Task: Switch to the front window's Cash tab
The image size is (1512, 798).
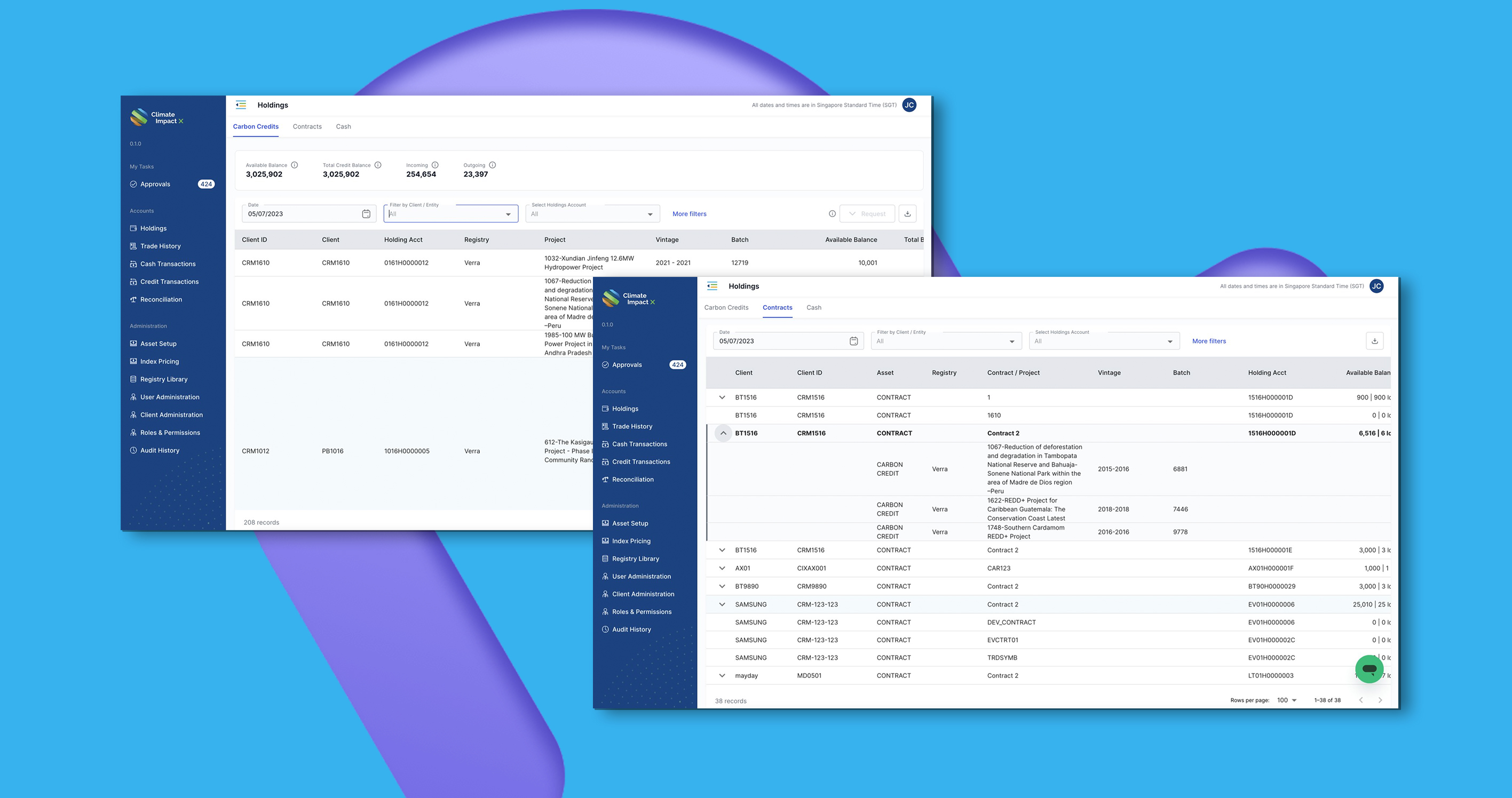Action: click(813, 307)
